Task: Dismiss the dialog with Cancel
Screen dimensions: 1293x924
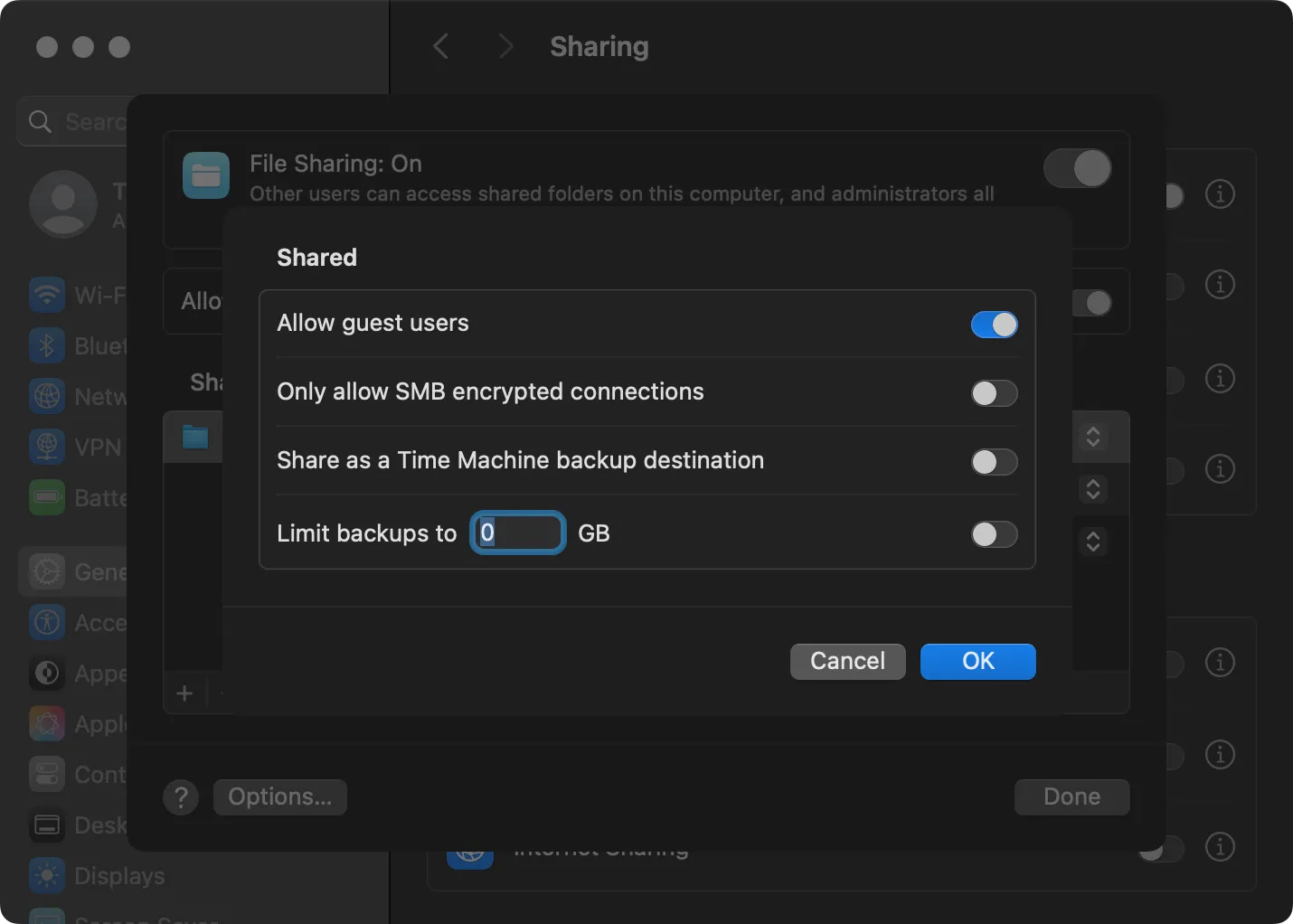Action: tap(846, 661)
